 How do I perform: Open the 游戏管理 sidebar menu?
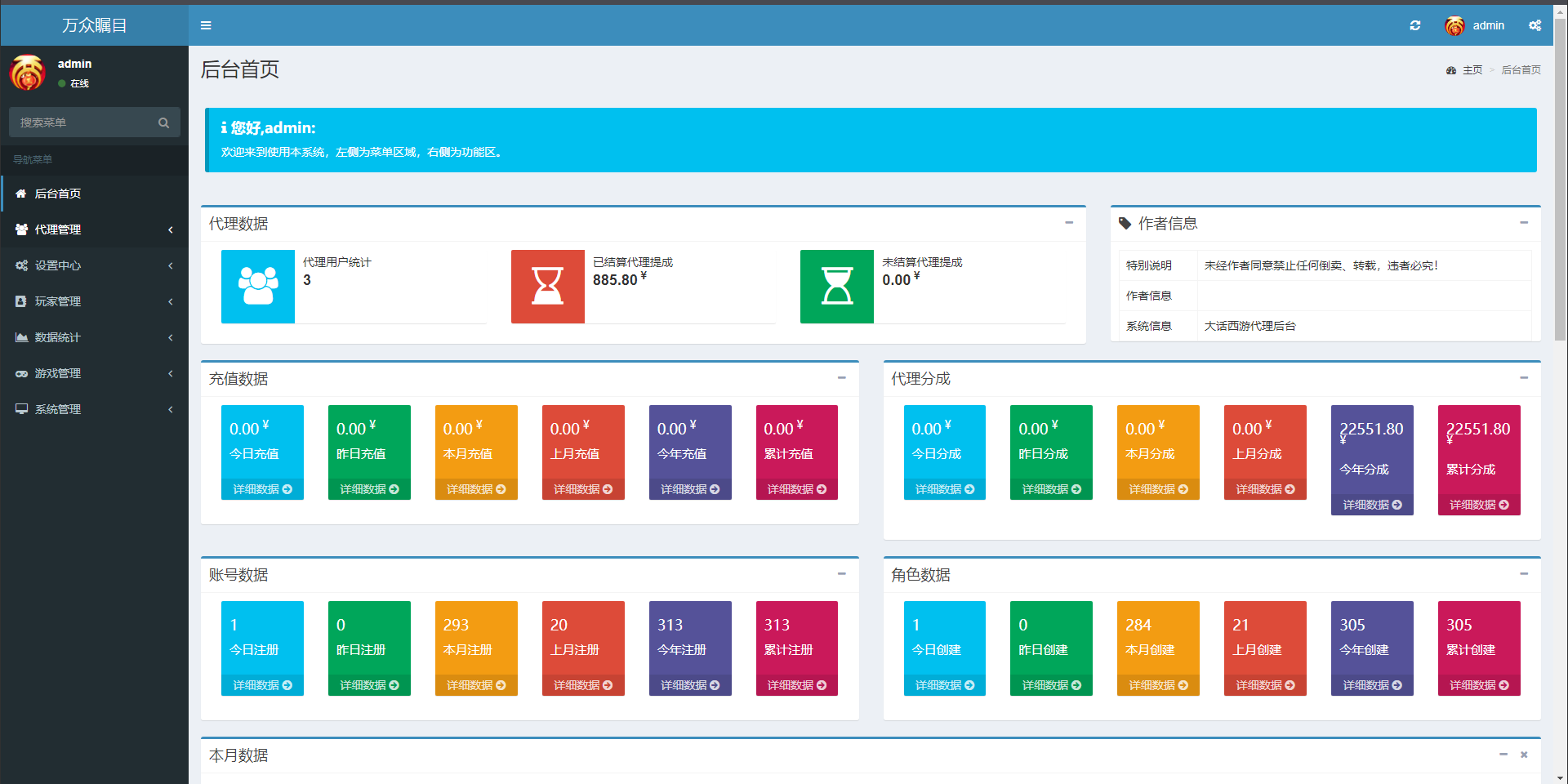pos(95,373)
